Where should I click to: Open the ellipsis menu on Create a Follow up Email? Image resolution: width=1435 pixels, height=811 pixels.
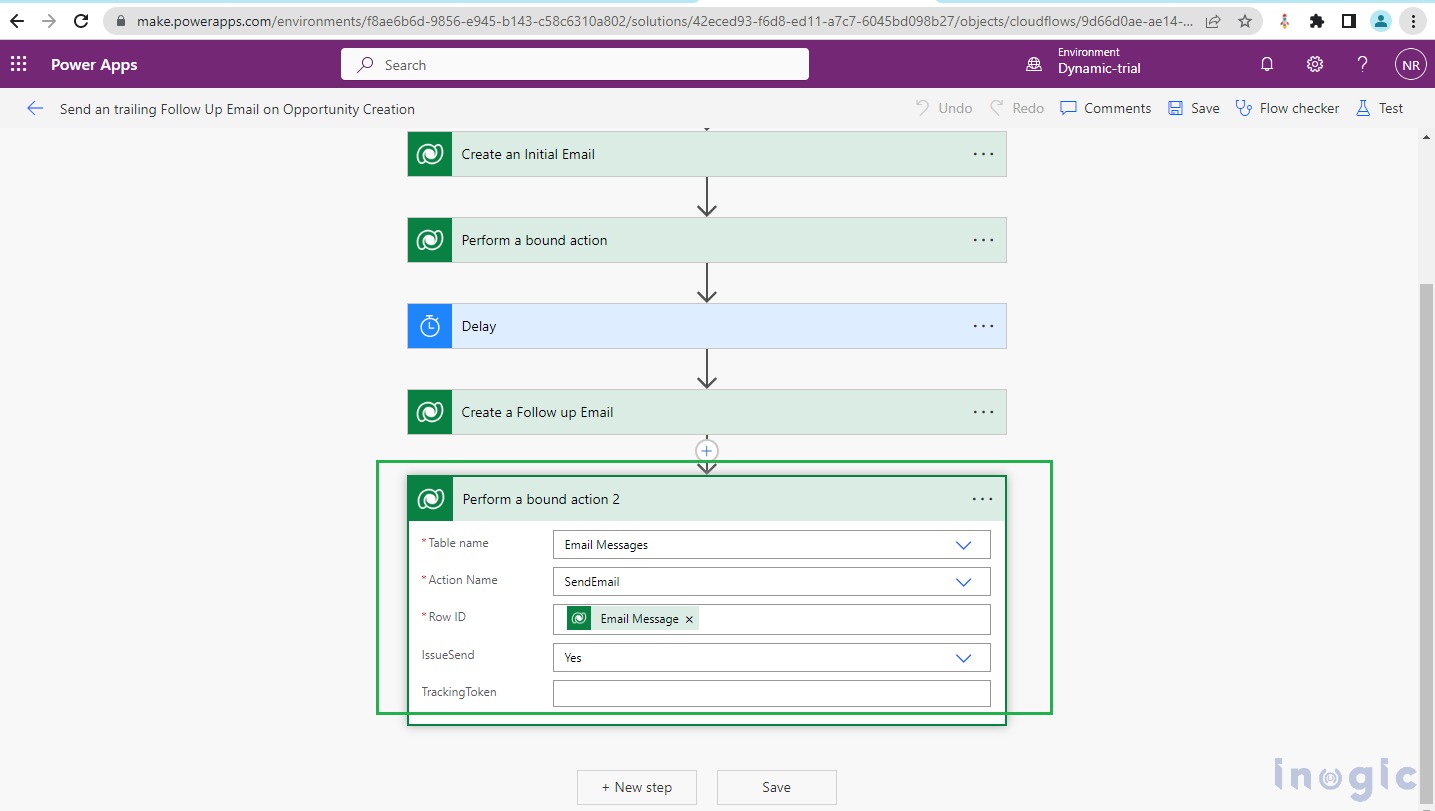point(982,411)
